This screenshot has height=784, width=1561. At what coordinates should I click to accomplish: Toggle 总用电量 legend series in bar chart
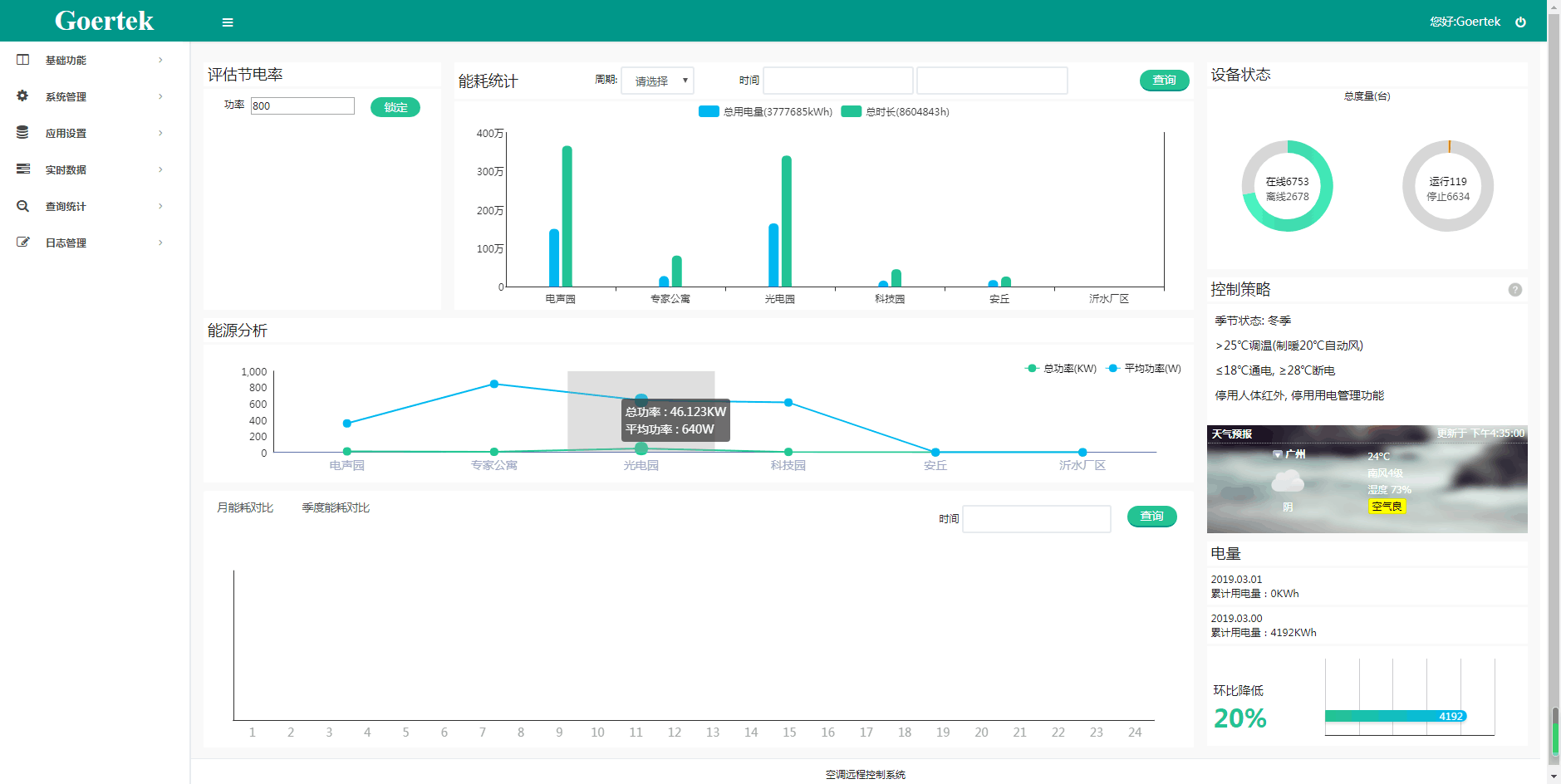point(765,112)
